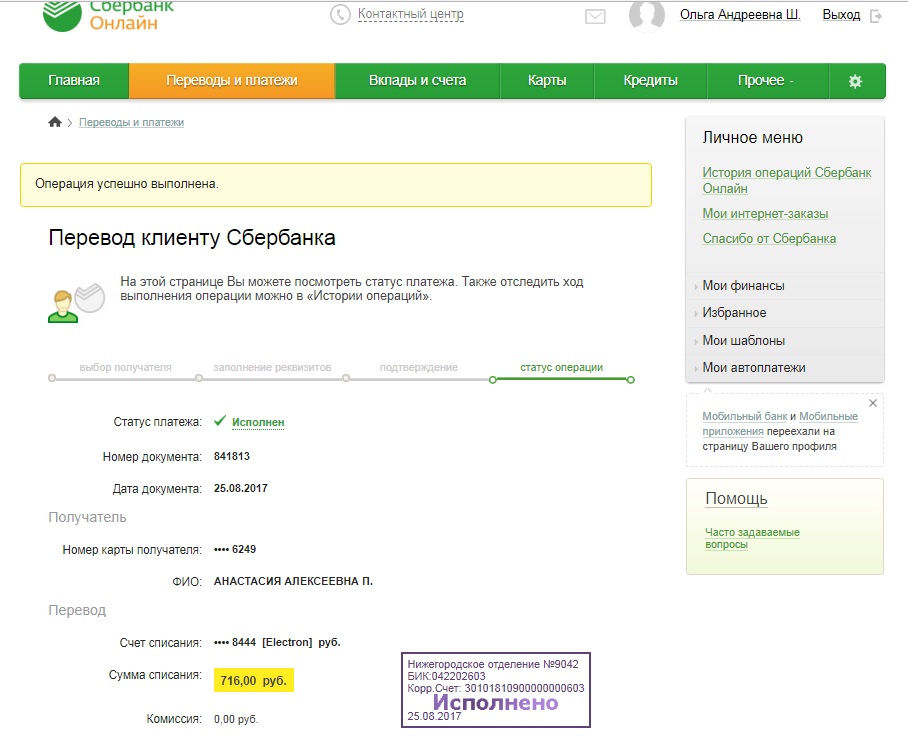This screenshot has width=908, height=741.
Task: Click the заполнение реквизитов progress step
Action: click(272, 368)
